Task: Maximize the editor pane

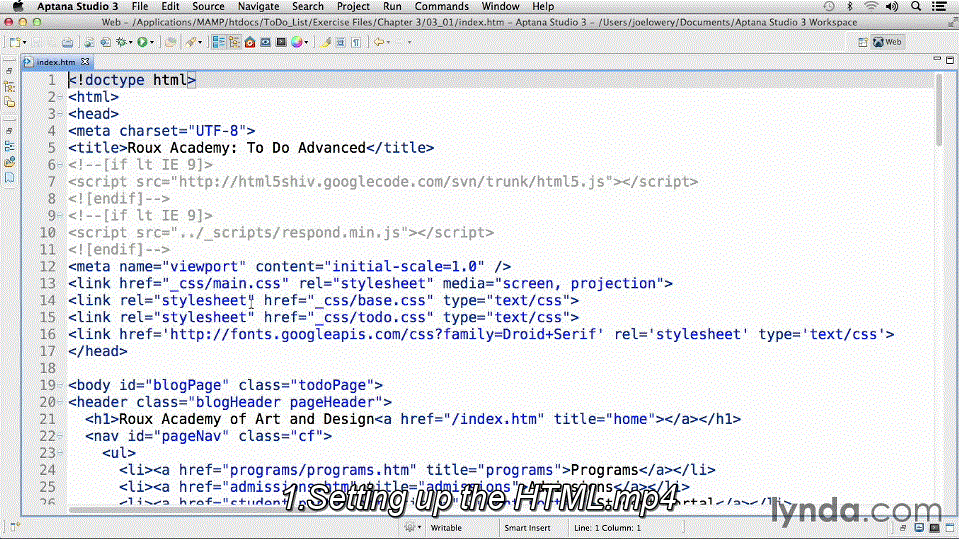Action: click(x=950, y=60)
